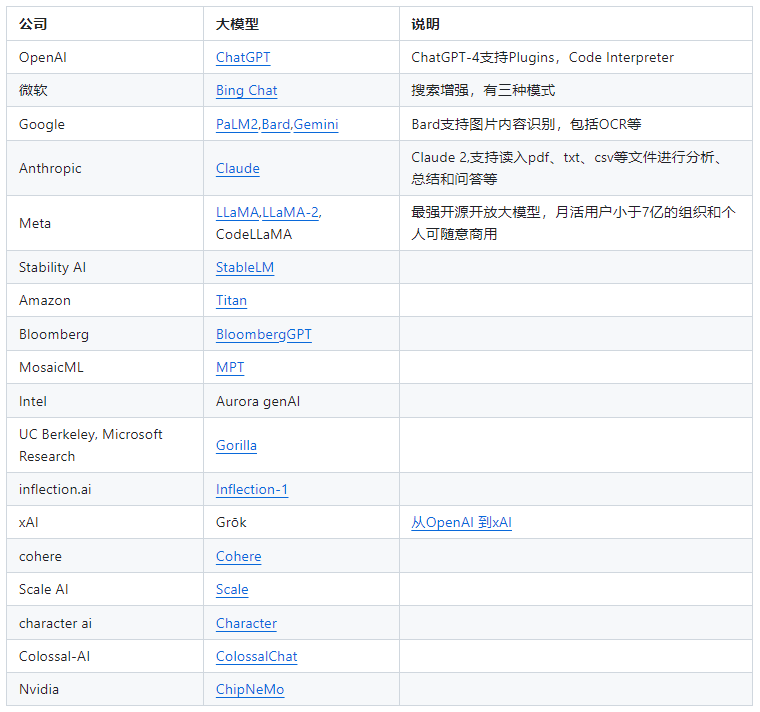Image resolution: width=760 pixels, height=712 pixels.
Task: Click the CodeLLaMA text in Meta row
Action: point(254,235)
